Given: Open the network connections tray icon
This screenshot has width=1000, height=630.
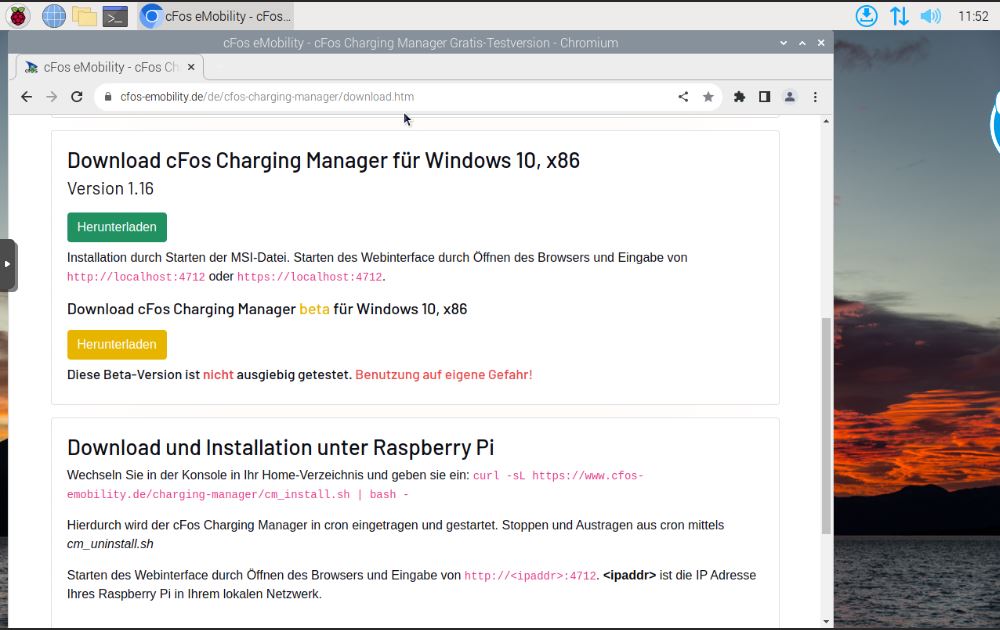Looking at the screenshot, I should tap(899, 16).
